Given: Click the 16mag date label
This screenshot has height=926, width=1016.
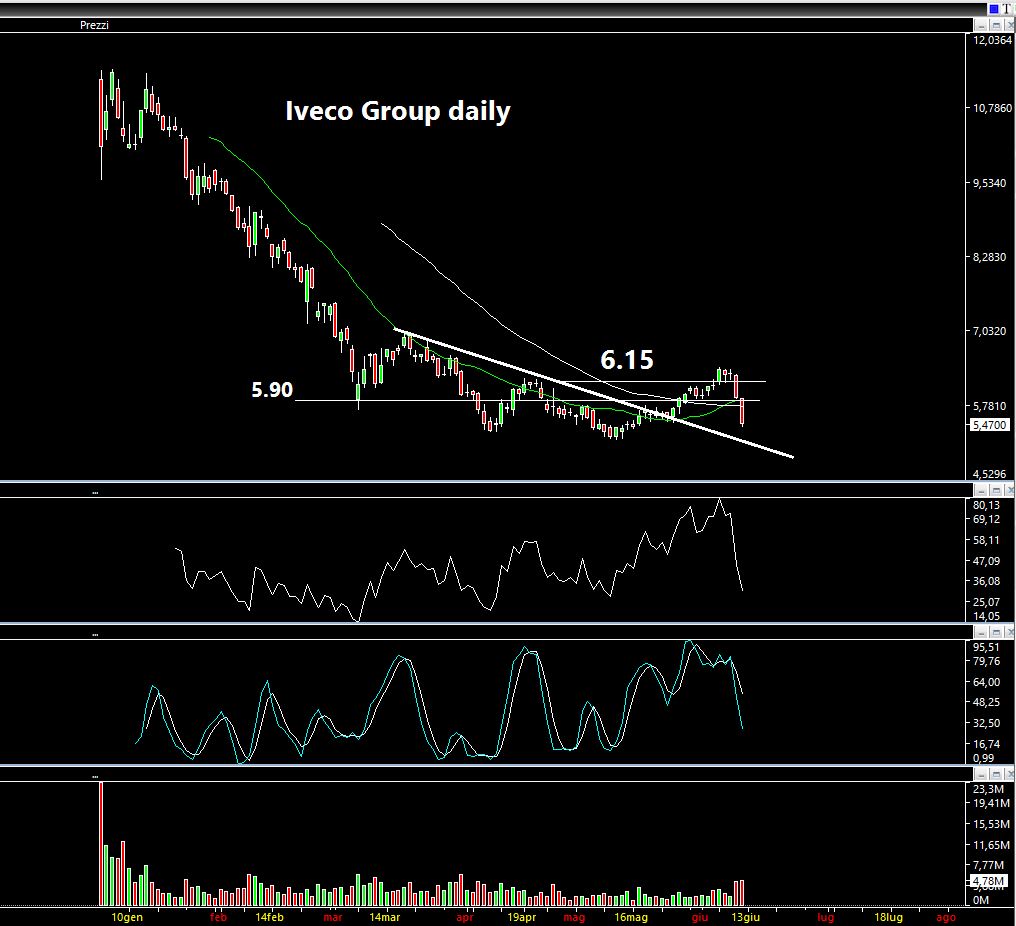Looking at the screenshot, I should point(631,917).
